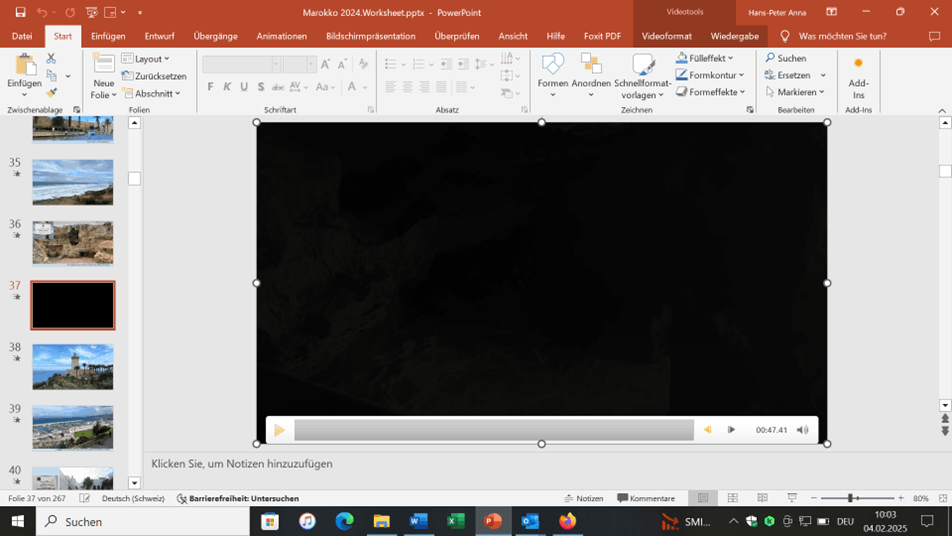Viewport: 952px width, 536px height.
Task: Switch to the Einfügen tab
Action: pyautogui.click(x=108, y=36)
